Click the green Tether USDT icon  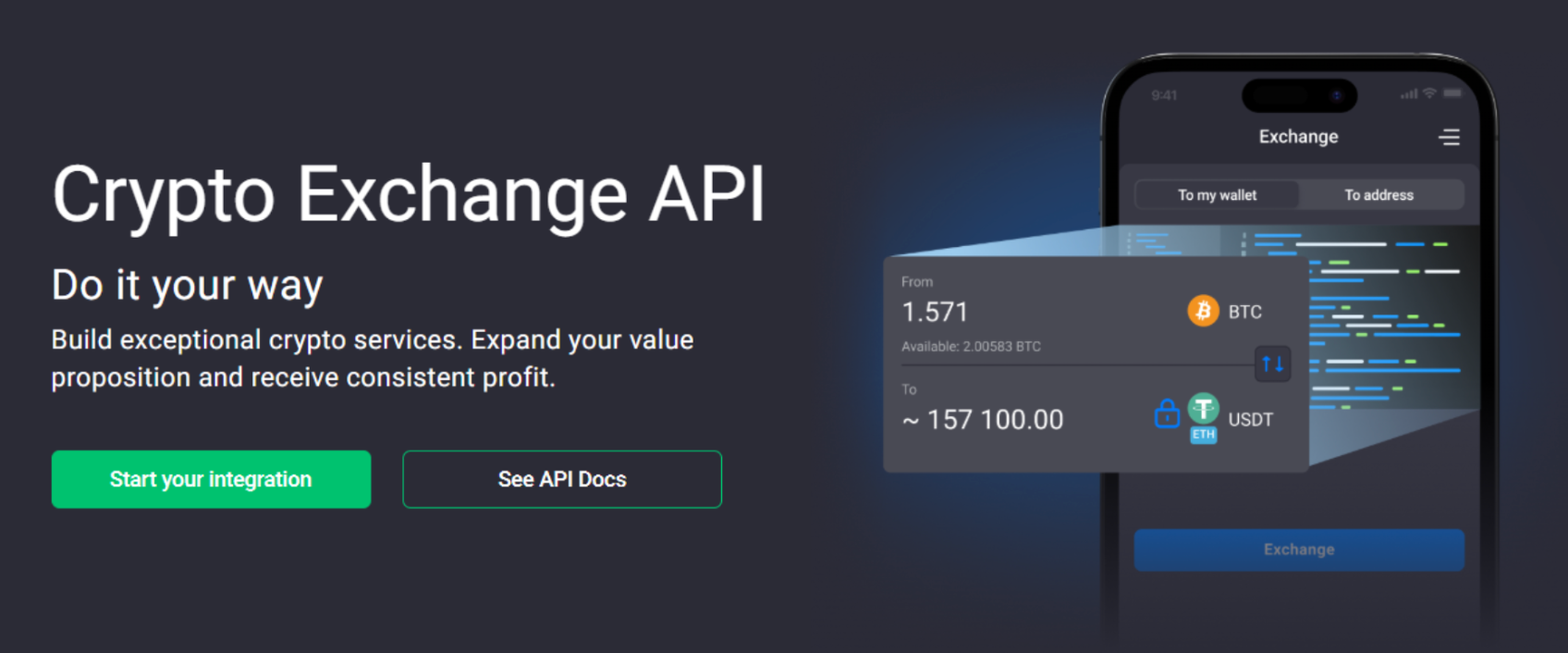[1203, 409]
